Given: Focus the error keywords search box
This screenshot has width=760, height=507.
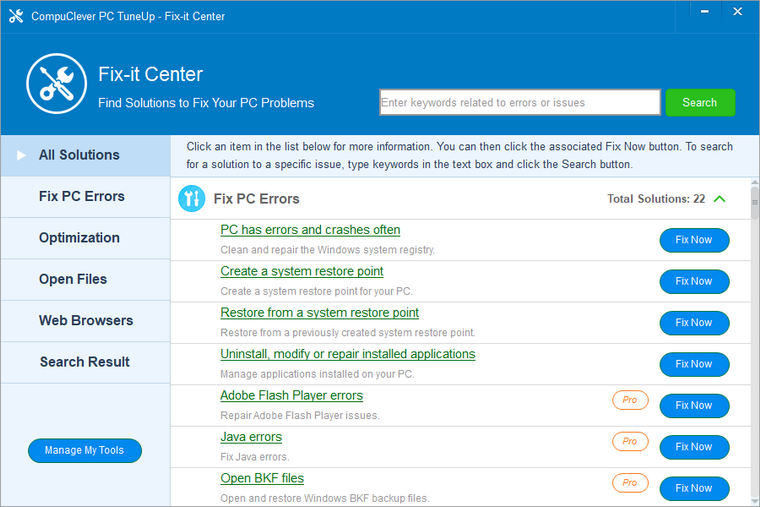Looking at the screenshot, I should [519, 102].
